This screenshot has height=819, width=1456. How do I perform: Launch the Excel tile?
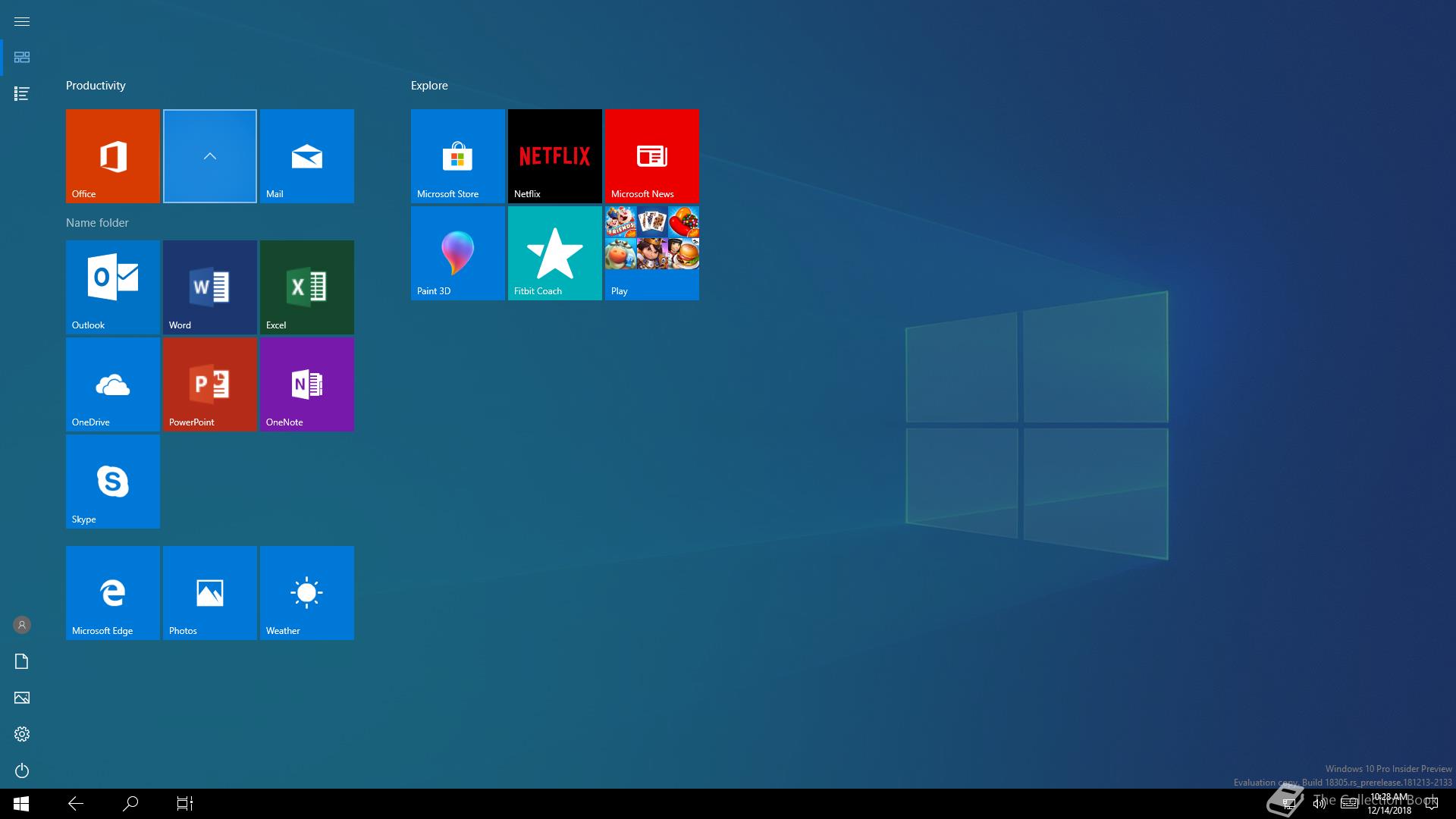(307, 287)
